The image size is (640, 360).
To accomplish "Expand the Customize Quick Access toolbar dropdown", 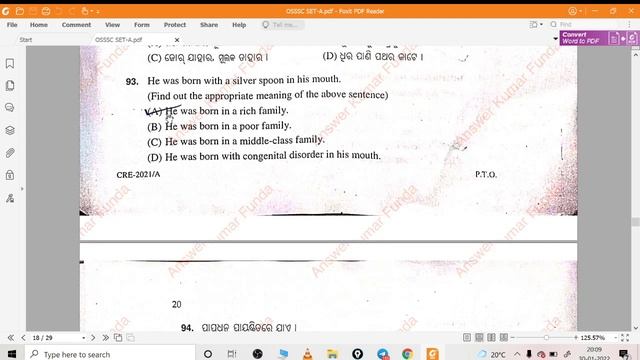I will tap(98, 12).
